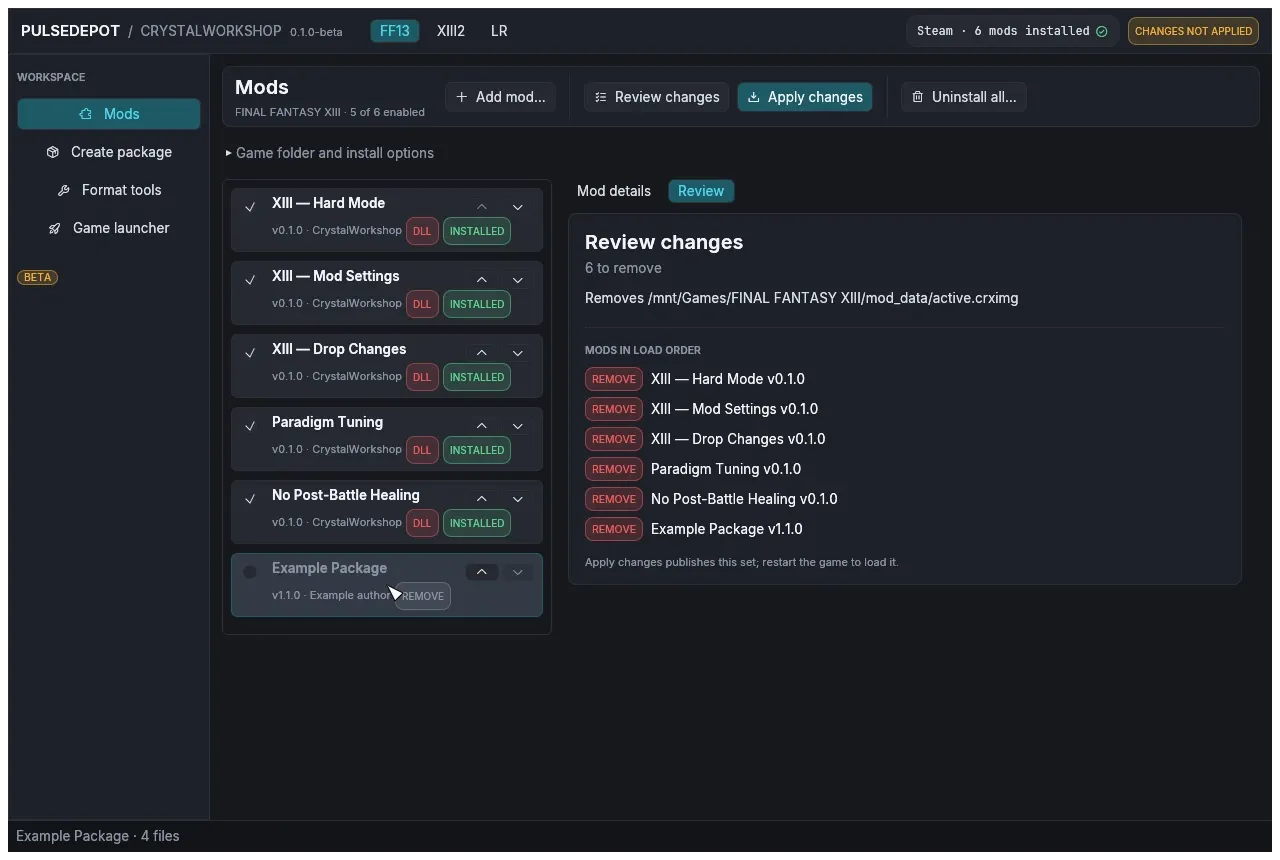This screenshot has height=860, width=1280.
Task: Disable the XIII — Mod Settings checkmark
Action: point(250,280)
